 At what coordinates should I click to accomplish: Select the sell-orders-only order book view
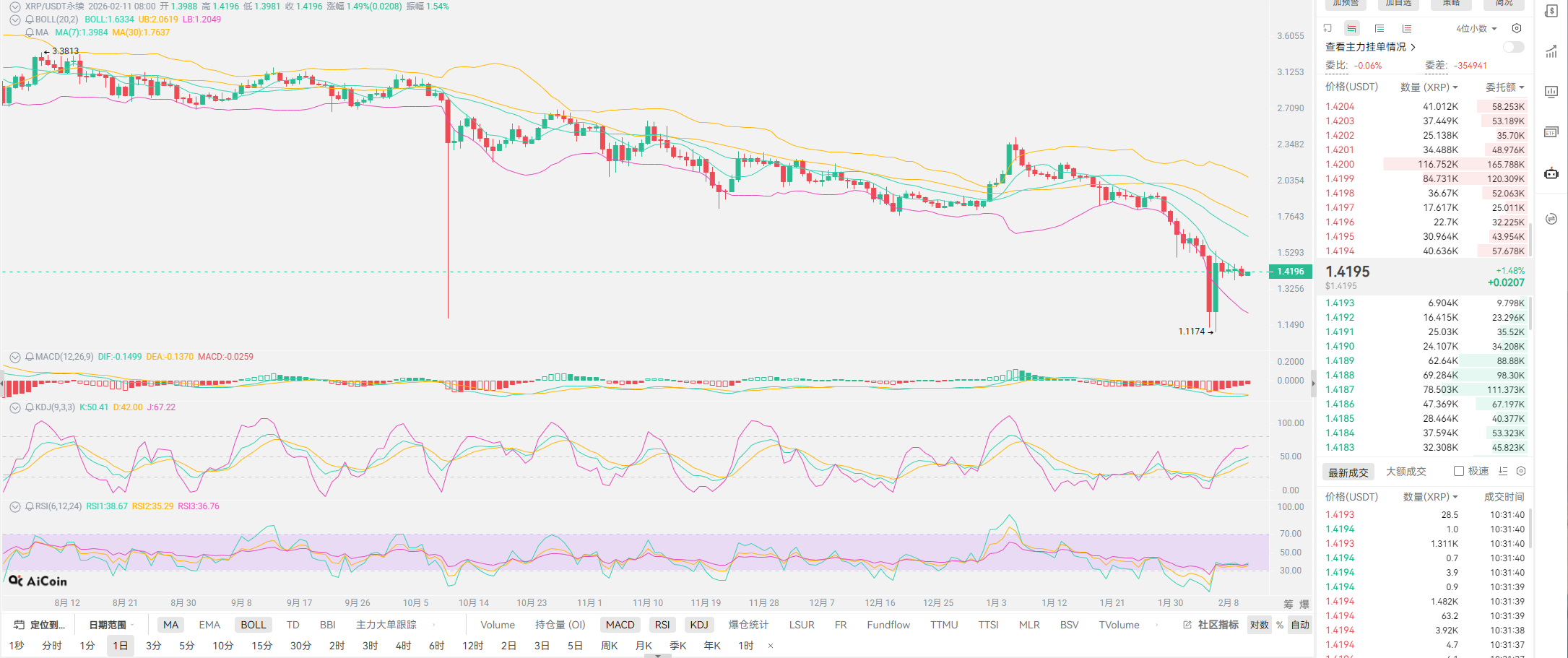(1407, 28)
